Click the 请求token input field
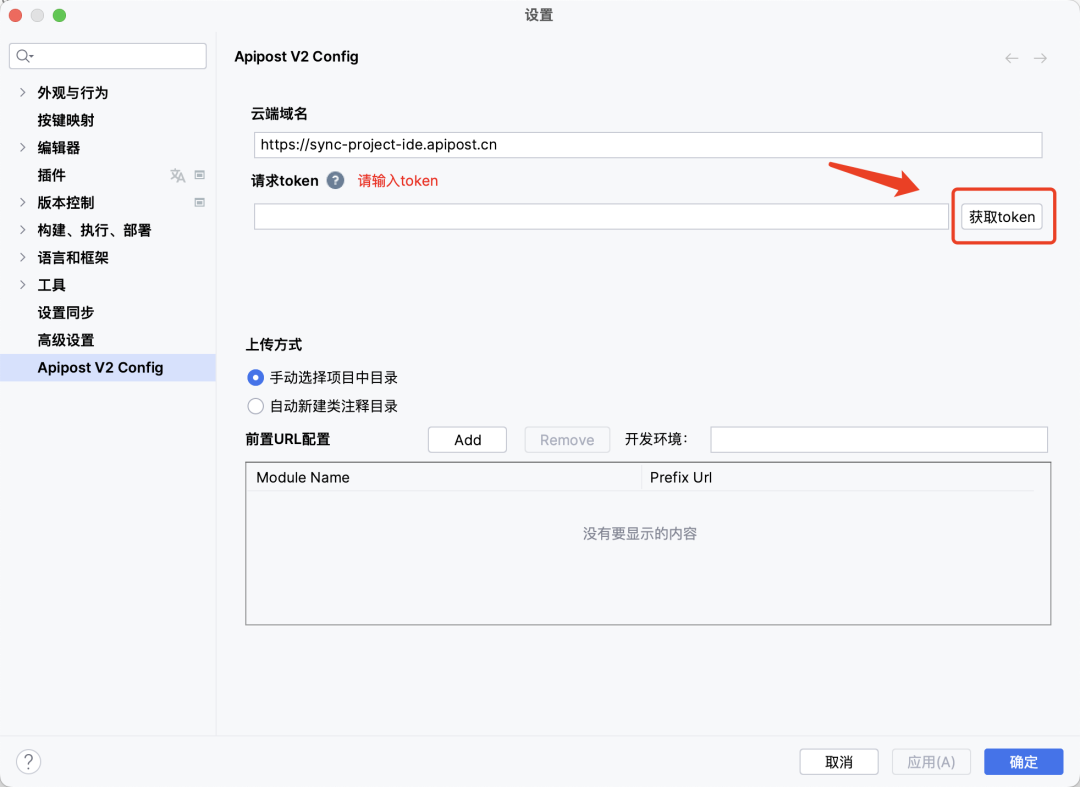The width and height of the screenshot is (1080, 787). [601, 217]
